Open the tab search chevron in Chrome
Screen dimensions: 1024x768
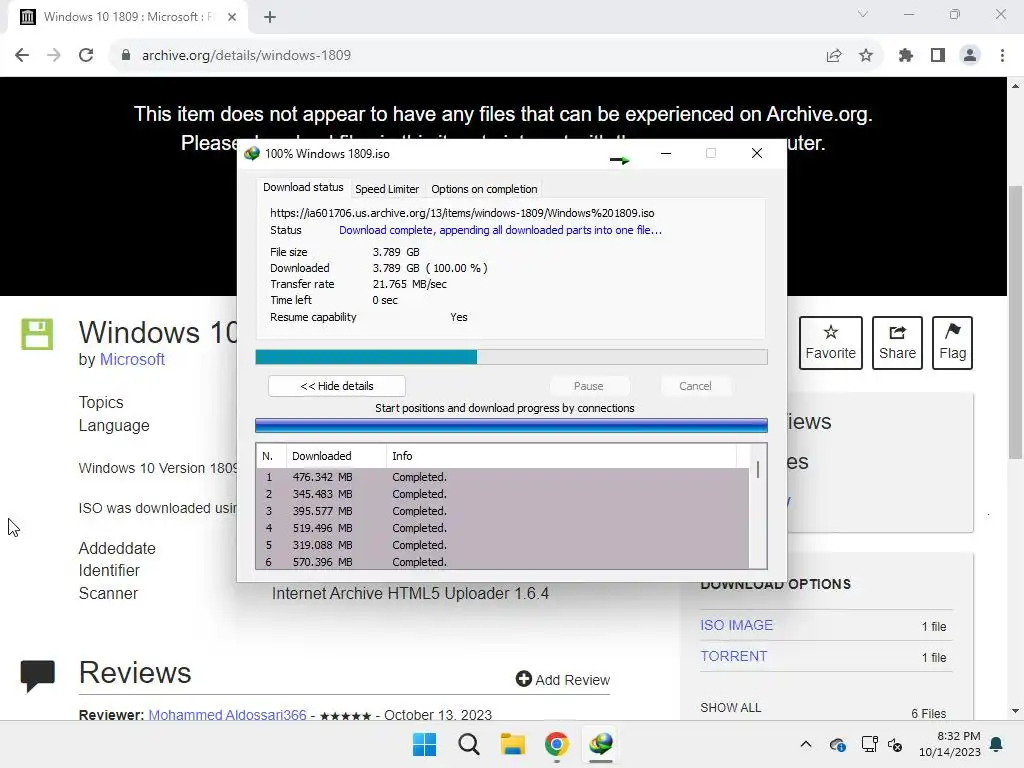pos(863,14)
